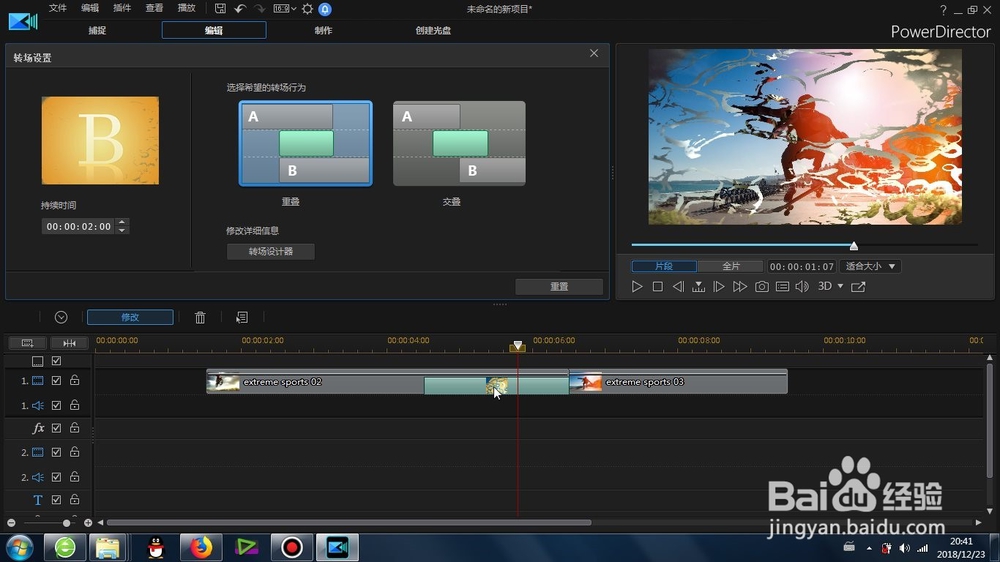Adjust preview volume speaker icon

802,286
